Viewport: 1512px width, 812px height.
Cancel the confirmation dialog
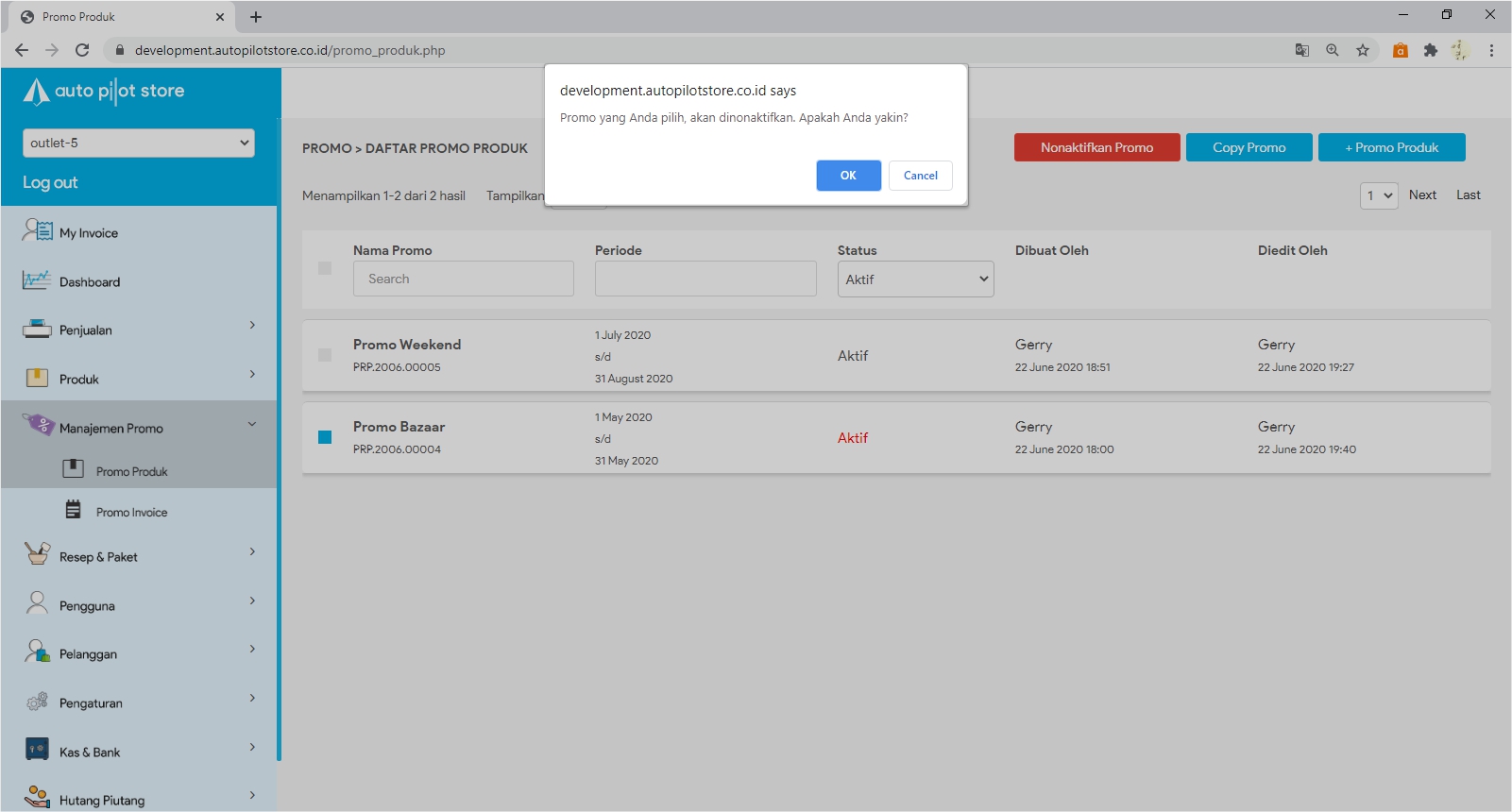coord(920,176)
